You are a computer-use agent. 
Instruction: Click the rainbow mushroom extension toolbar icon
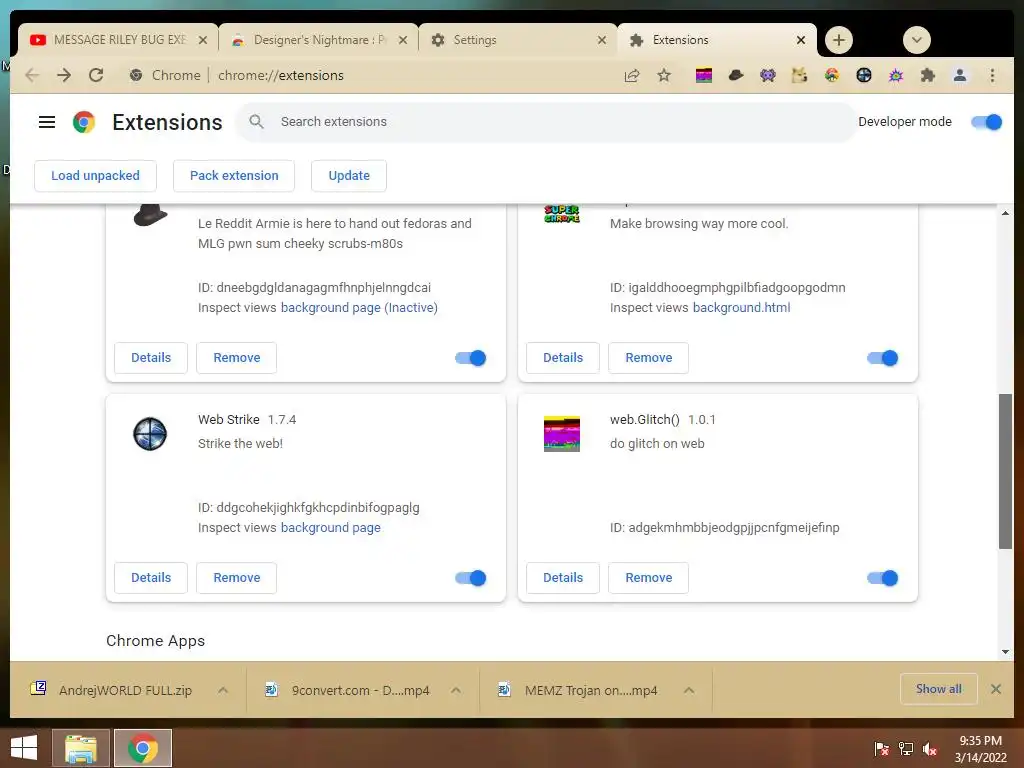[x=832, y=76]
